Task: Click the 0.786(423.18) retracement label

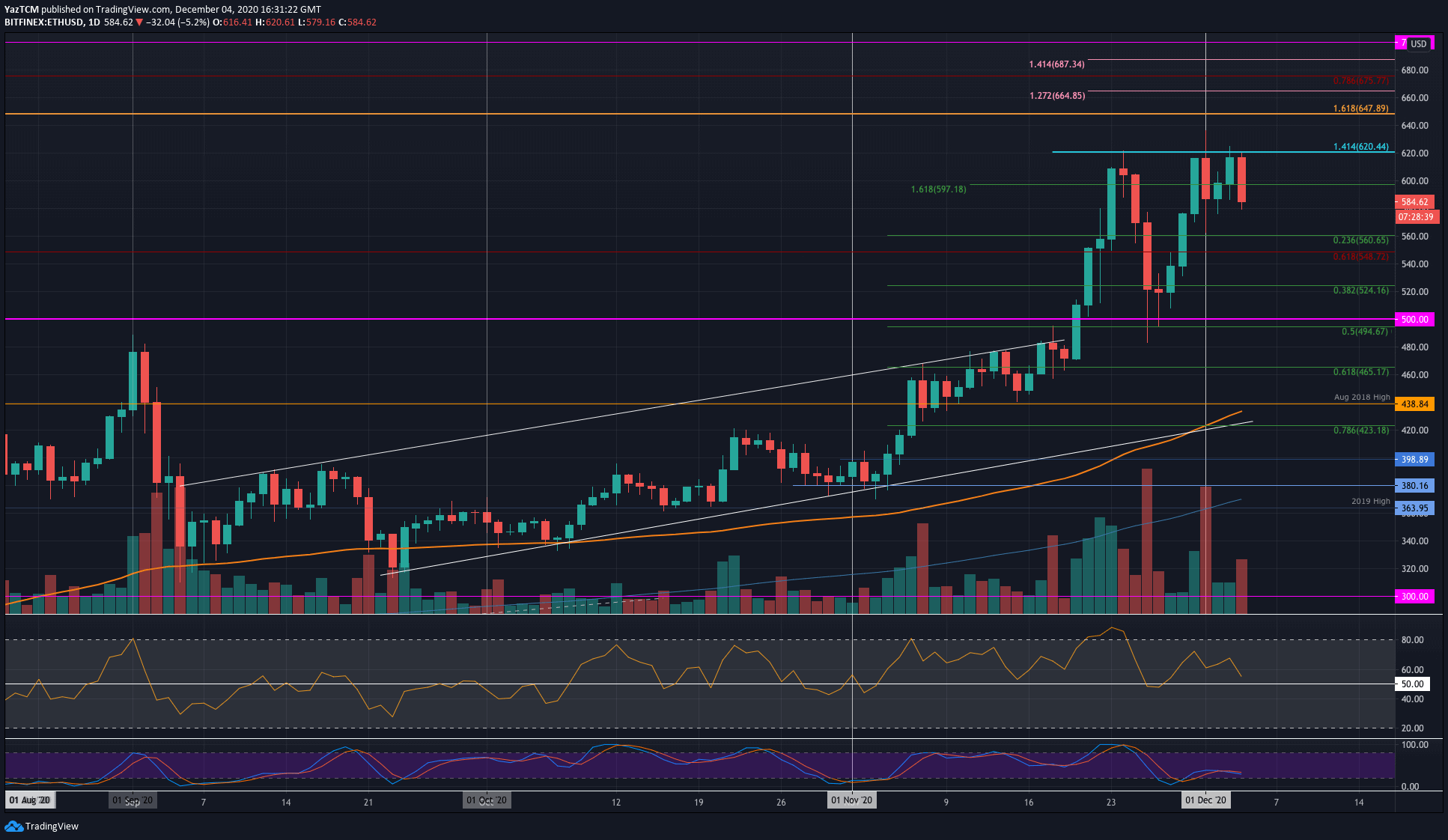Action: click(x=1360, y=430)
